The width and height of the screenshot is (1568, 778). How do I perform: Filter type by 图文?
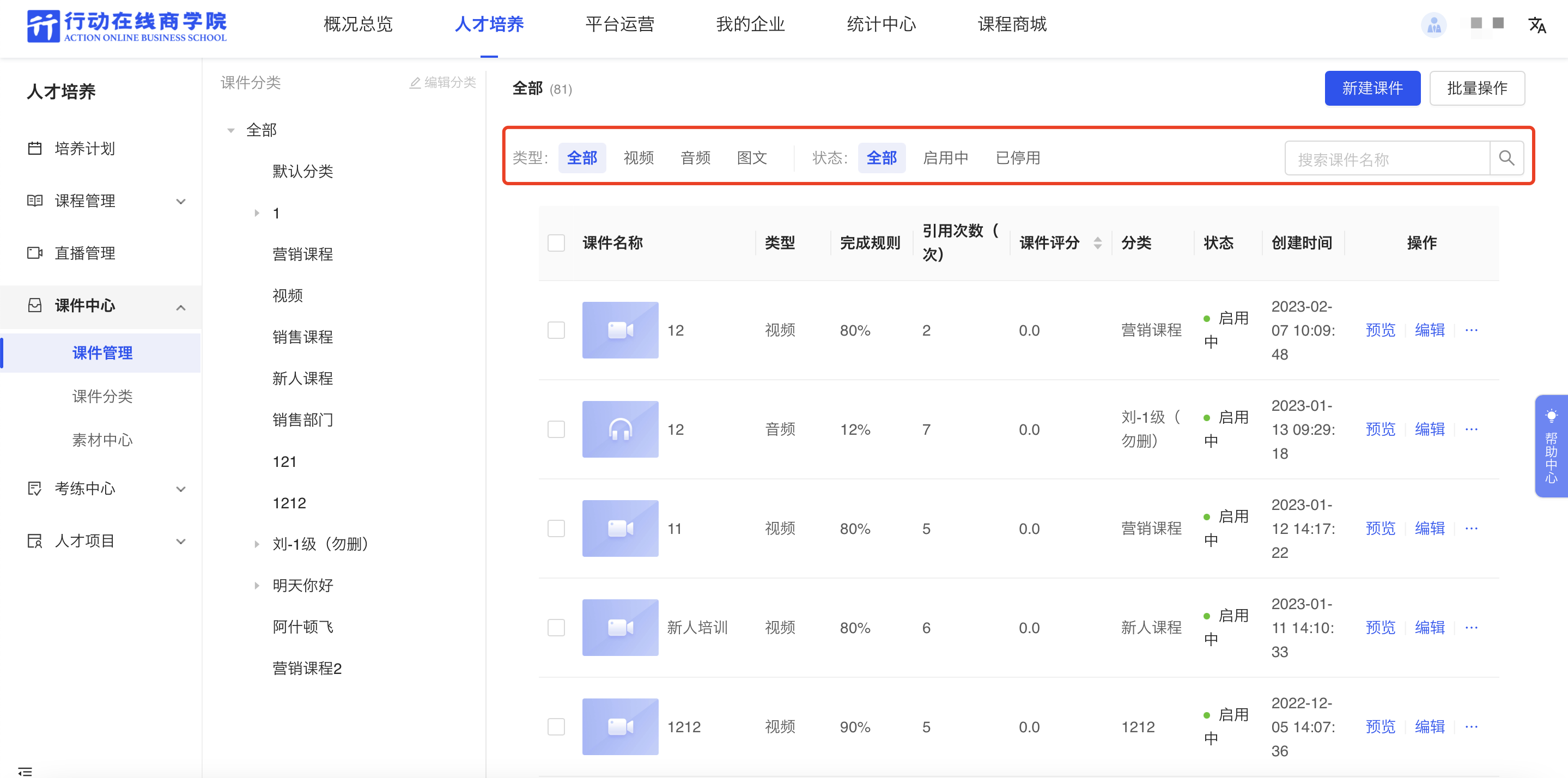752,159
